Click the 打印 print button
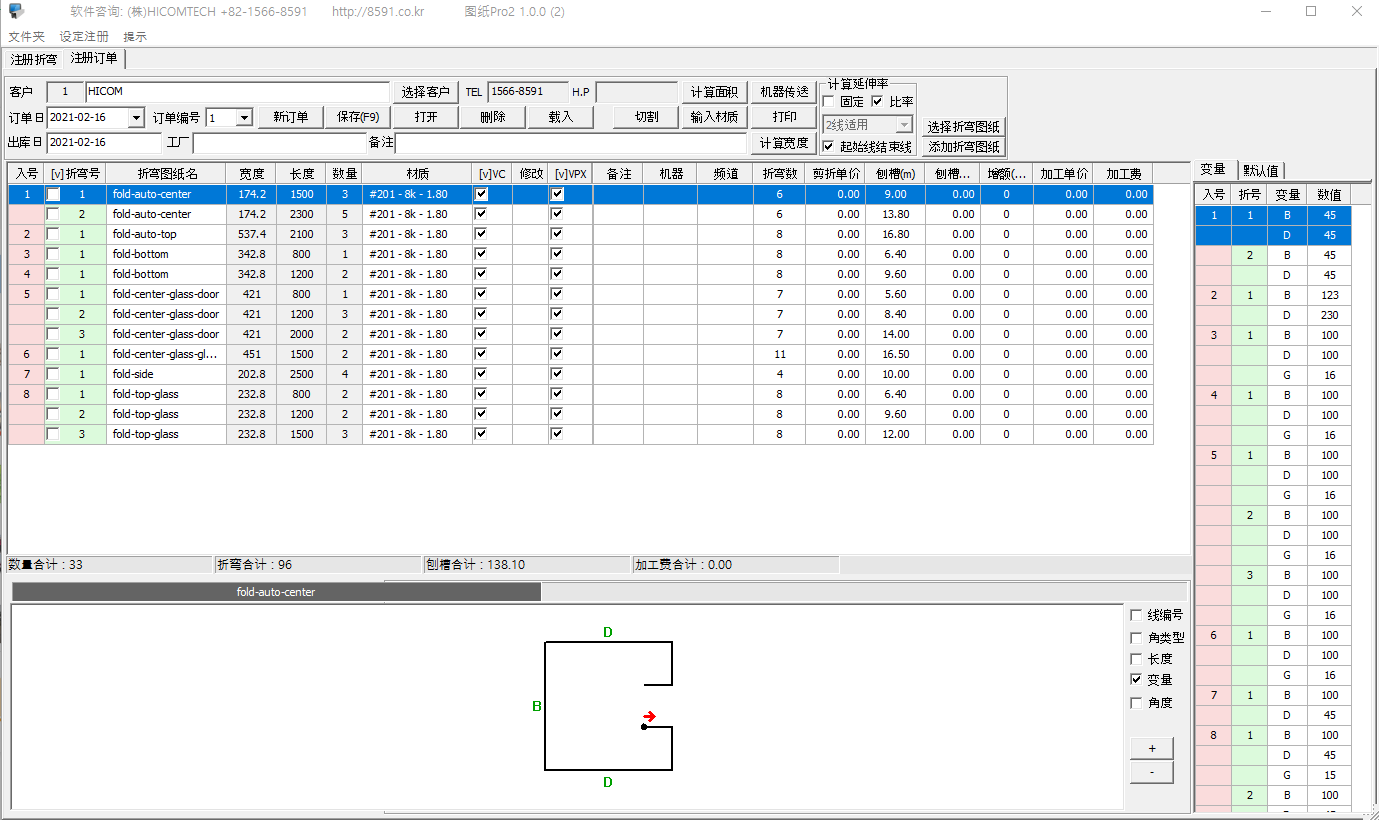Screen dimensions: 1379x820 pos(784,117)
